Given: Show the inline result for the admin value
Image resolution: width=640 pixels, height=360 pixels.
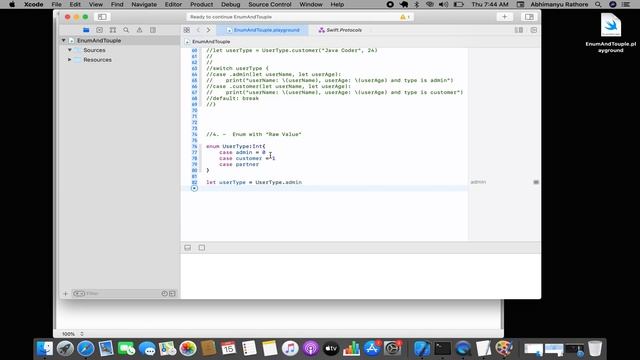Looking at the screenshot, I should pyautogui.click(x=536, y=182).
